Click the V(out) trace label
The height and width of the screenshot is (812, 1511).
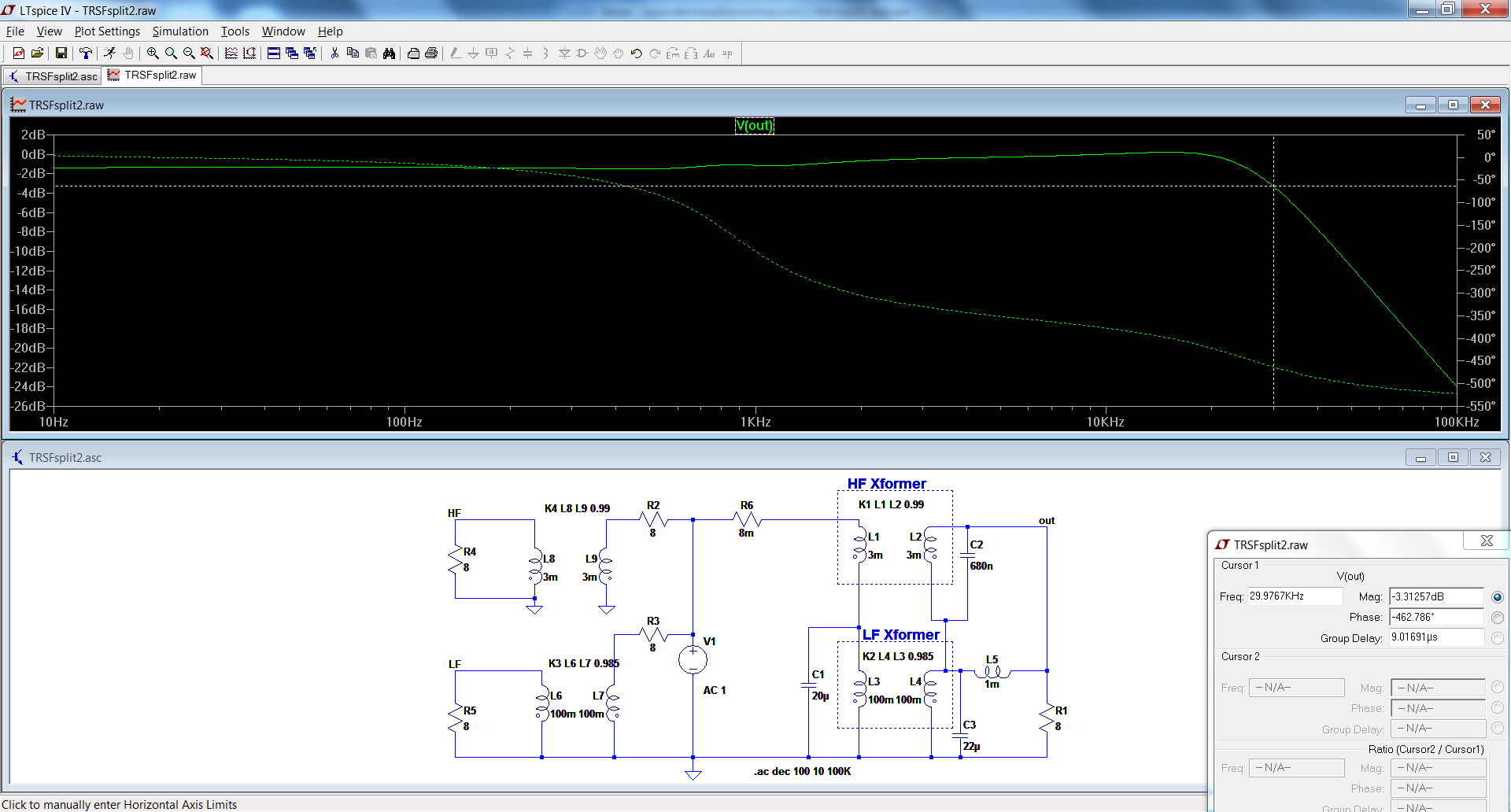pos(754,125)
